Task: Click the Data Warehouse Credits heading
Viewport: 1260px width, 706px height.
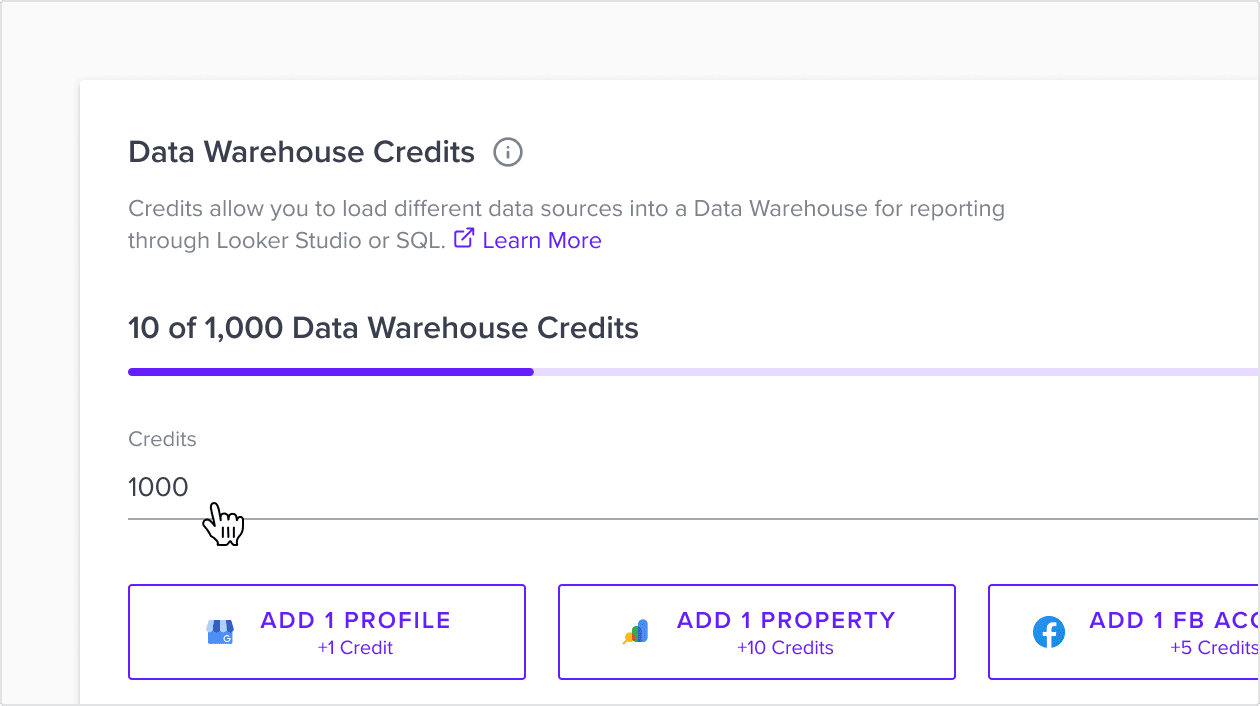Action: pyautogui.click(x=301, y=152)
